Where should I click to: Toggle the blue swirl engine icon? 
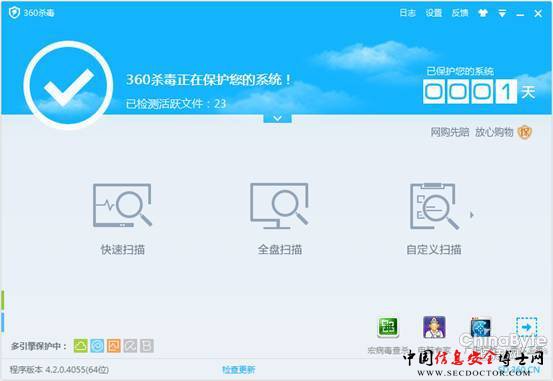click(97, 346)
